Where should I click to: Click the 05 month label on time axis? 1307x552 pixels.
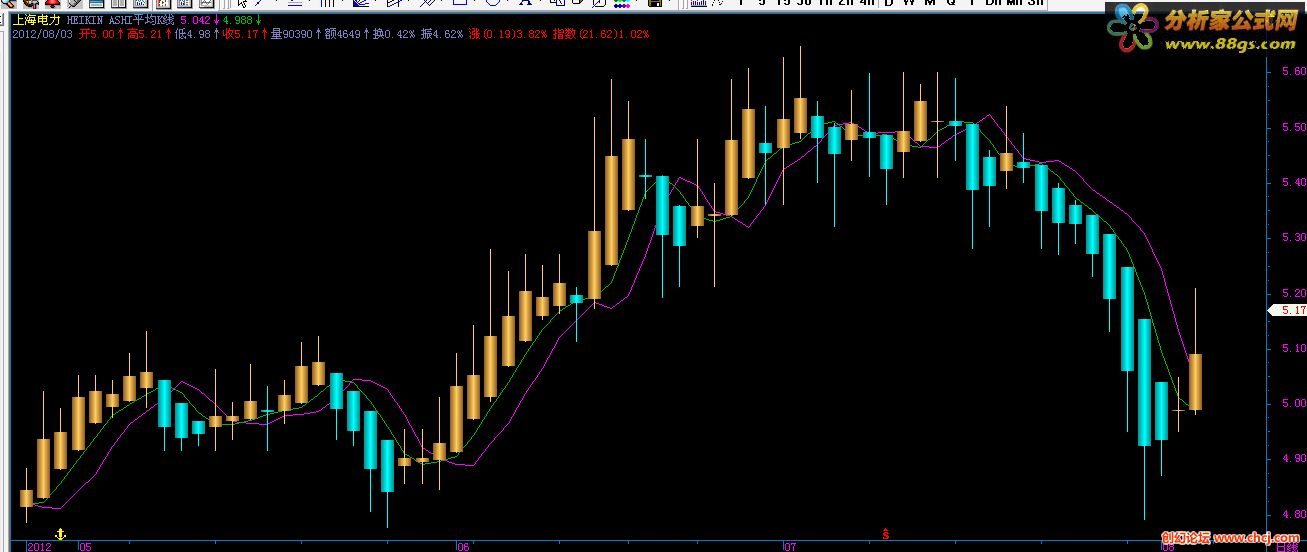point(85,547)
